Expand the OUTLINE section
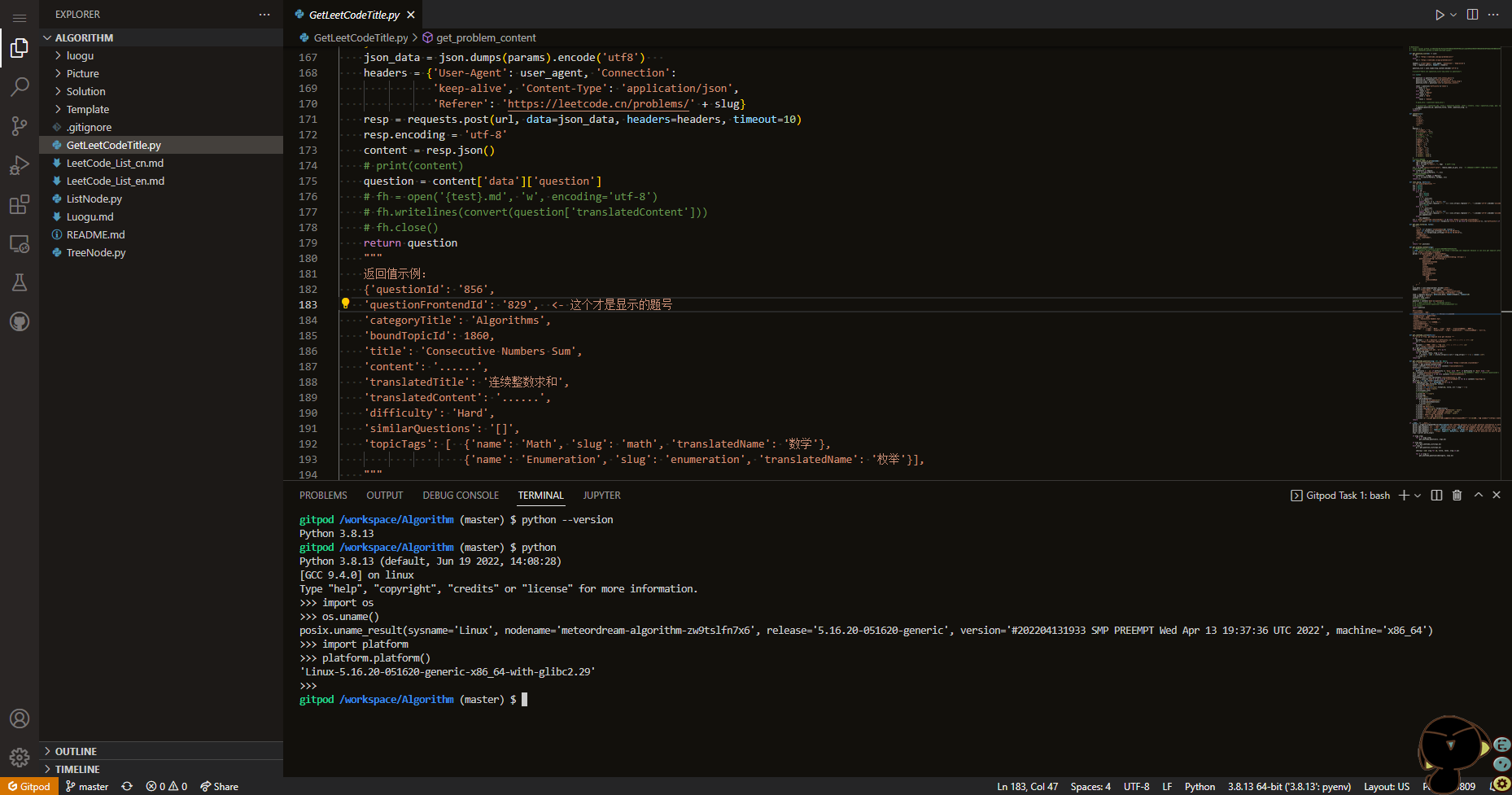Screen dimensions: 1512x795 coord(76,751)
